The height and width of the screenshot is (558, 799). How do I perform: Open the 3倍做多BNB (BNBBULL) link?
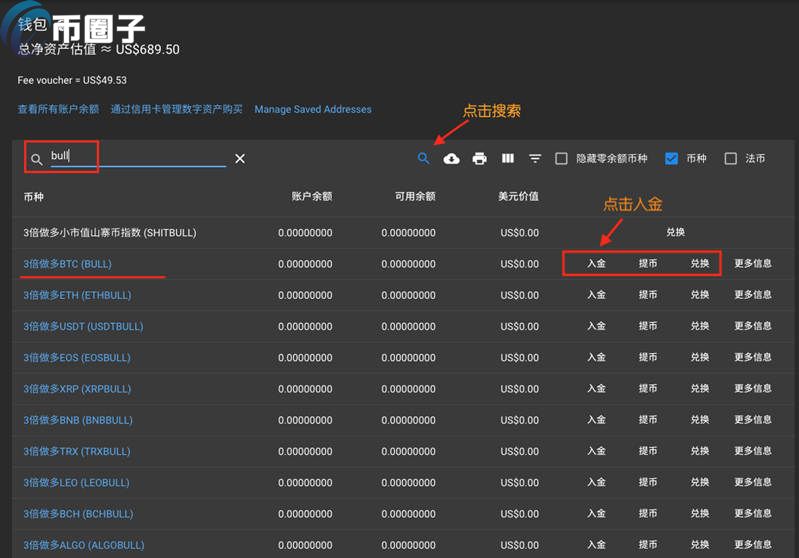(x=78, y=420)
